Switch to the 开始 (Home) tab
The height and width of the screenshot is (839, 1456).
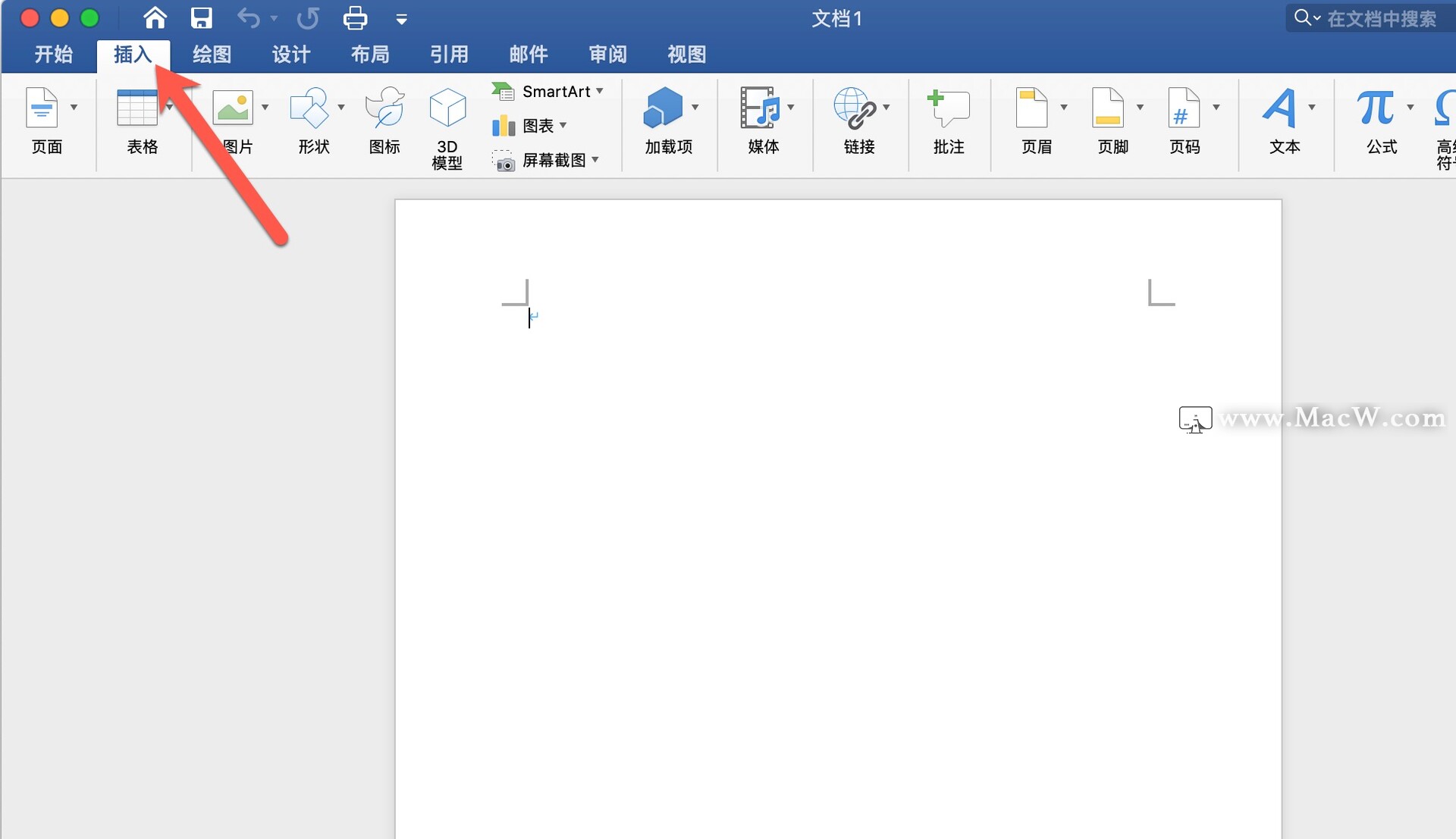pyautogui.click(x=53, y=55)
